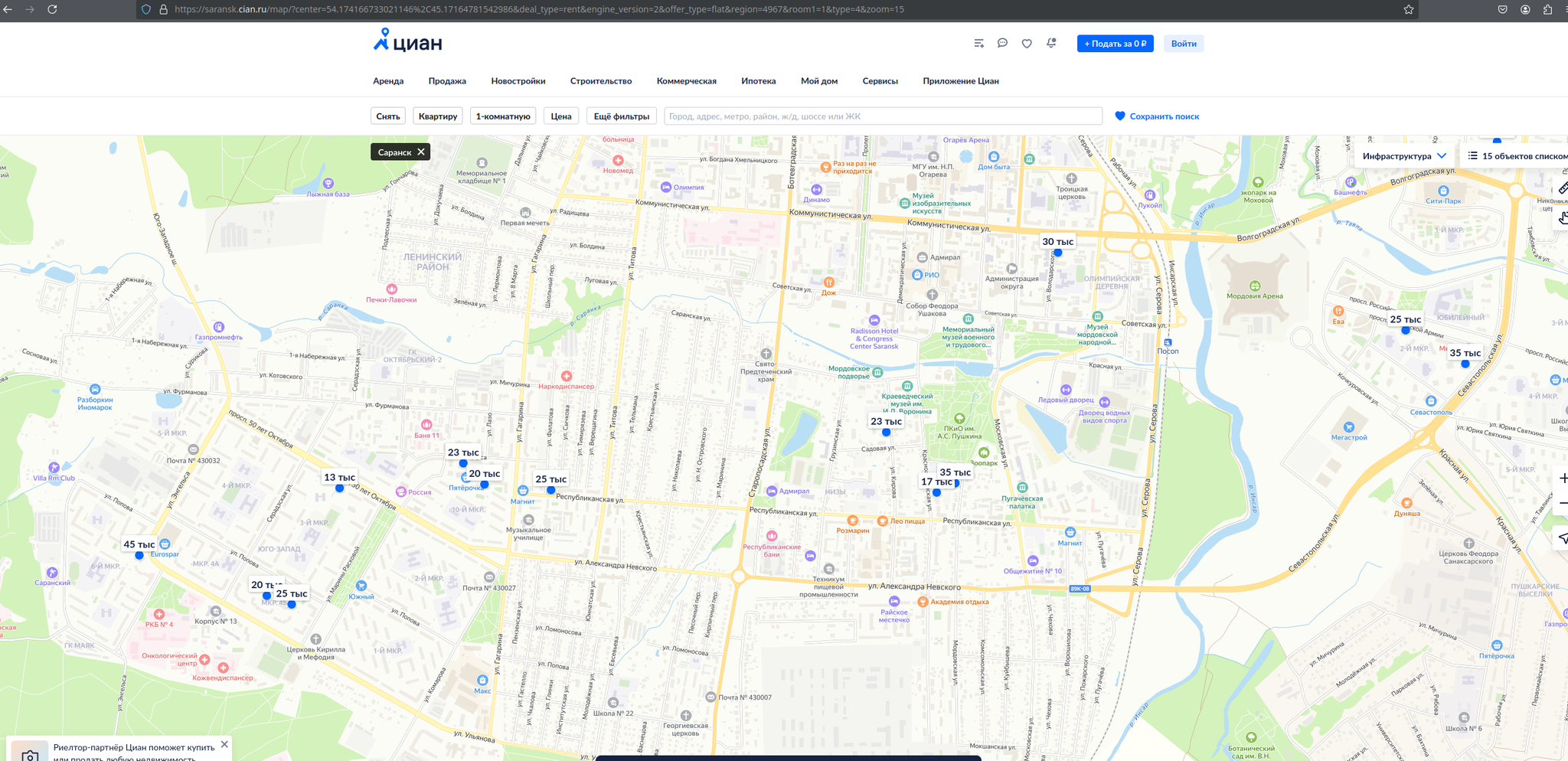The width and height of the screenshot is (1568, 761).
Task: Open the chat messages icon in header
Action: click(x=1002, y=44)
